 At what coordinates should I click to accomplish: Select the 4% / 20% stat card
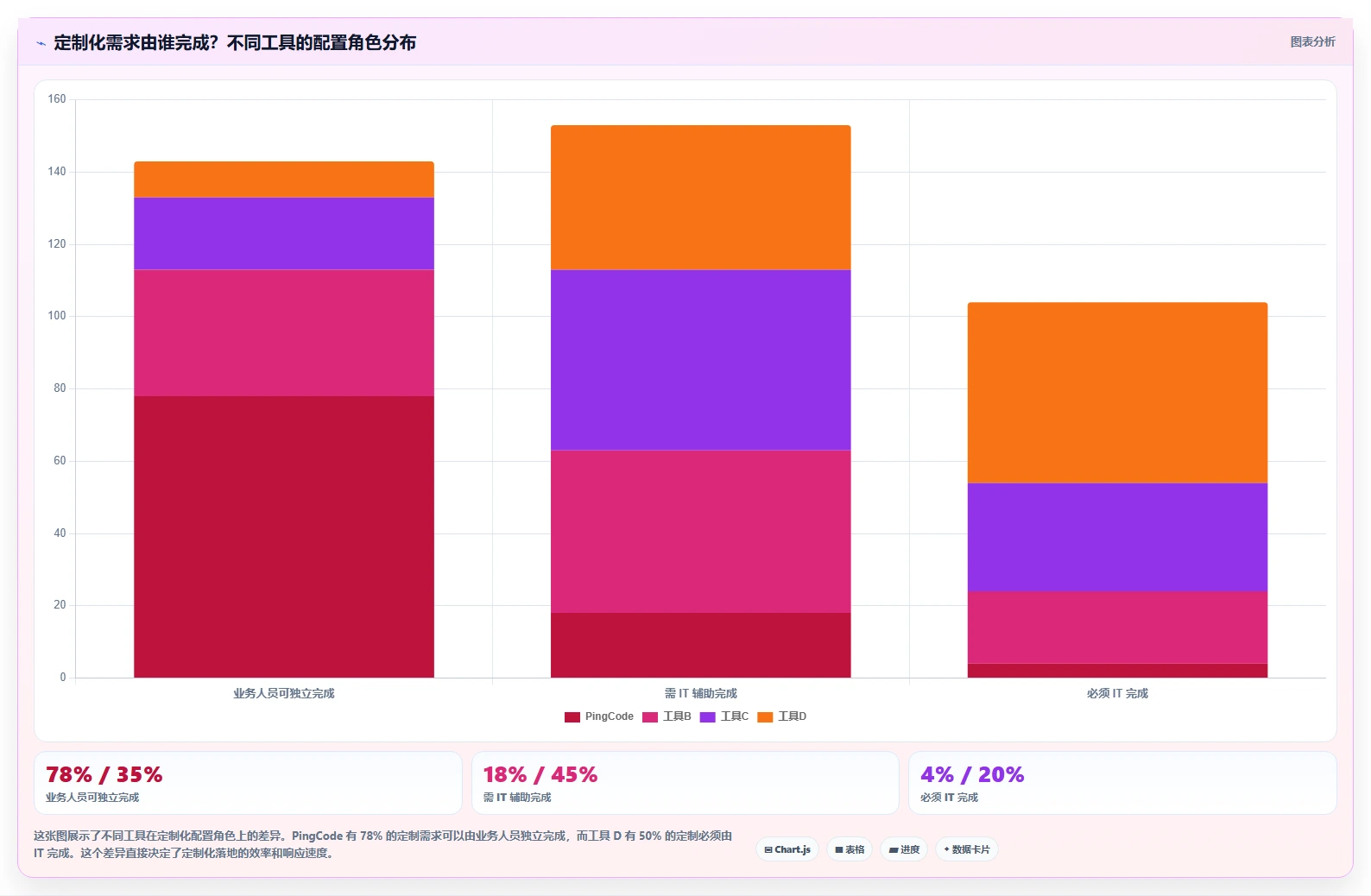pyautogui.click(x=1122, y=783)
